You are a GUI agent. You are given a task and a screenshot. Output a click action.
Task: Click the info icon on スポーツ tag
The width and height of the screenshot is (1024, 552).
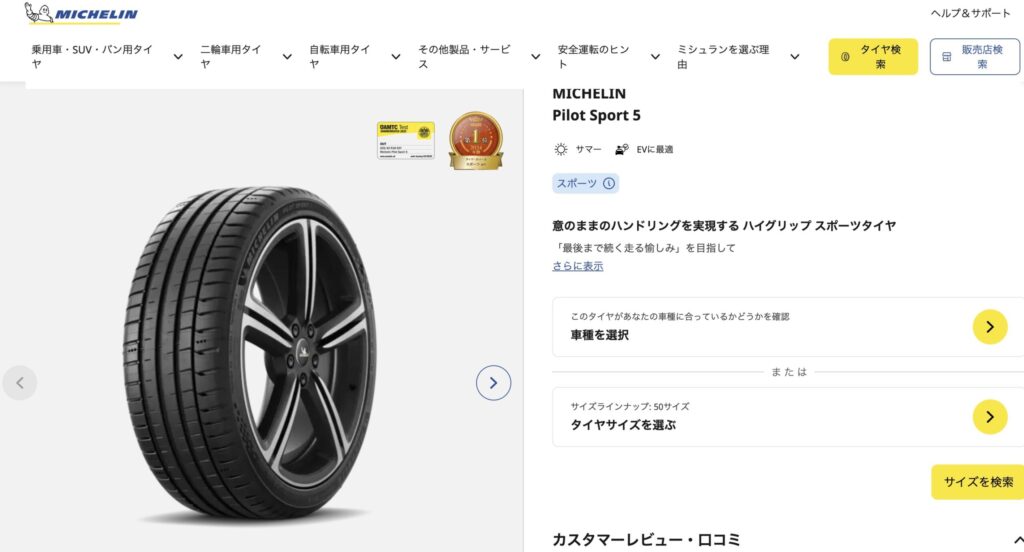tap(609, 184)
